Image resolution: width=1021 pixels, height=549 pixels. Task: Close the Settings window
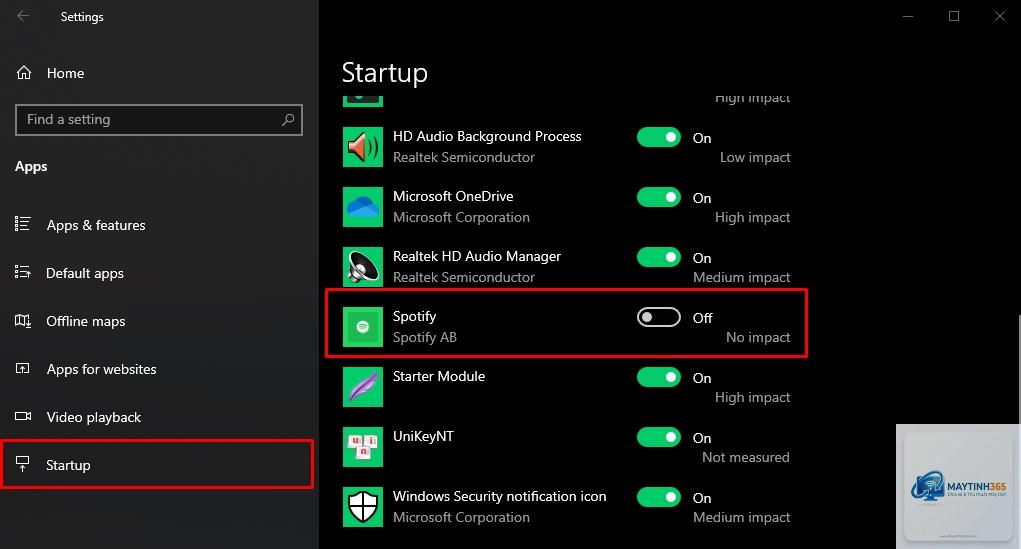tap(1000, 16)
